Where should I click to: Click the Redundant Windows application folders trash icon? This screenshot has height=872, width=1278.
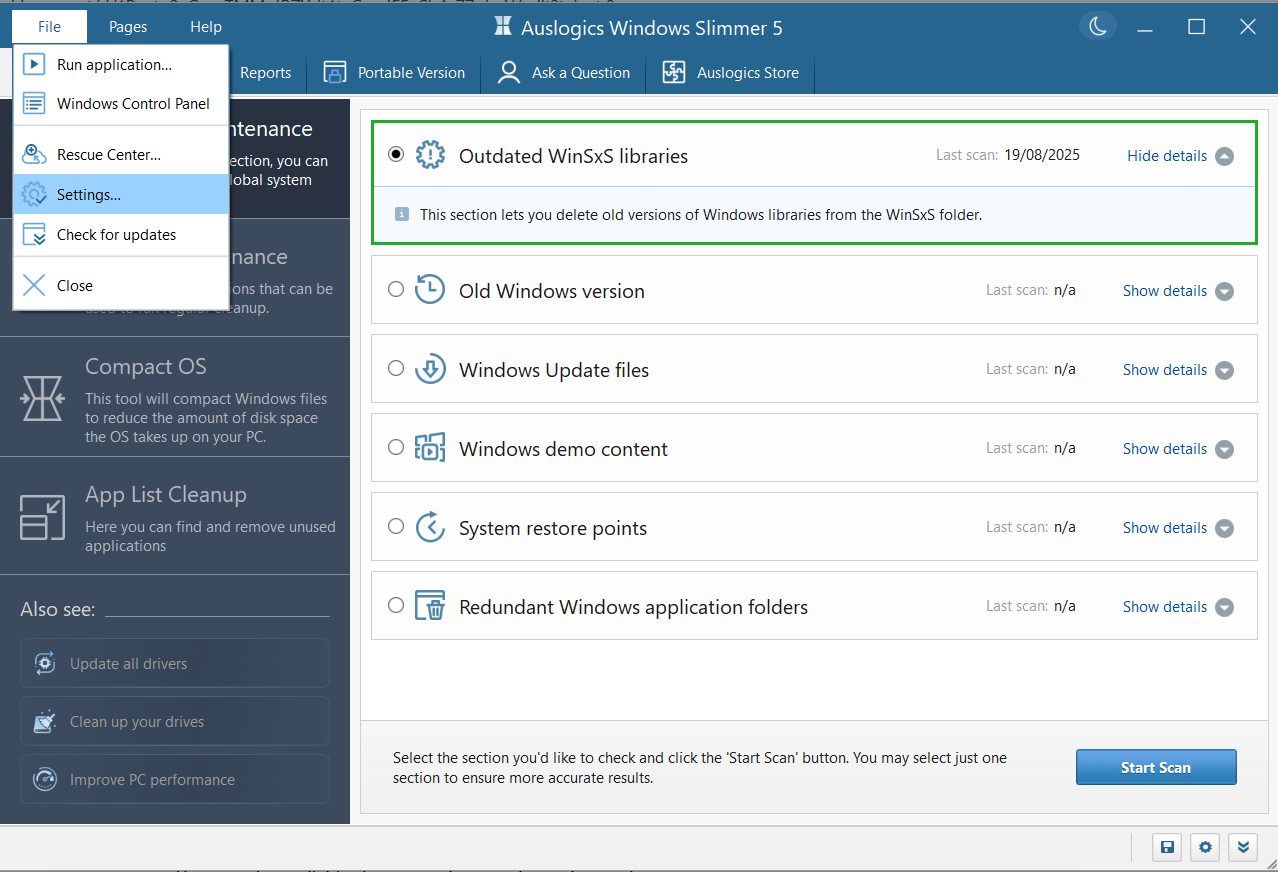pos(429,605)
